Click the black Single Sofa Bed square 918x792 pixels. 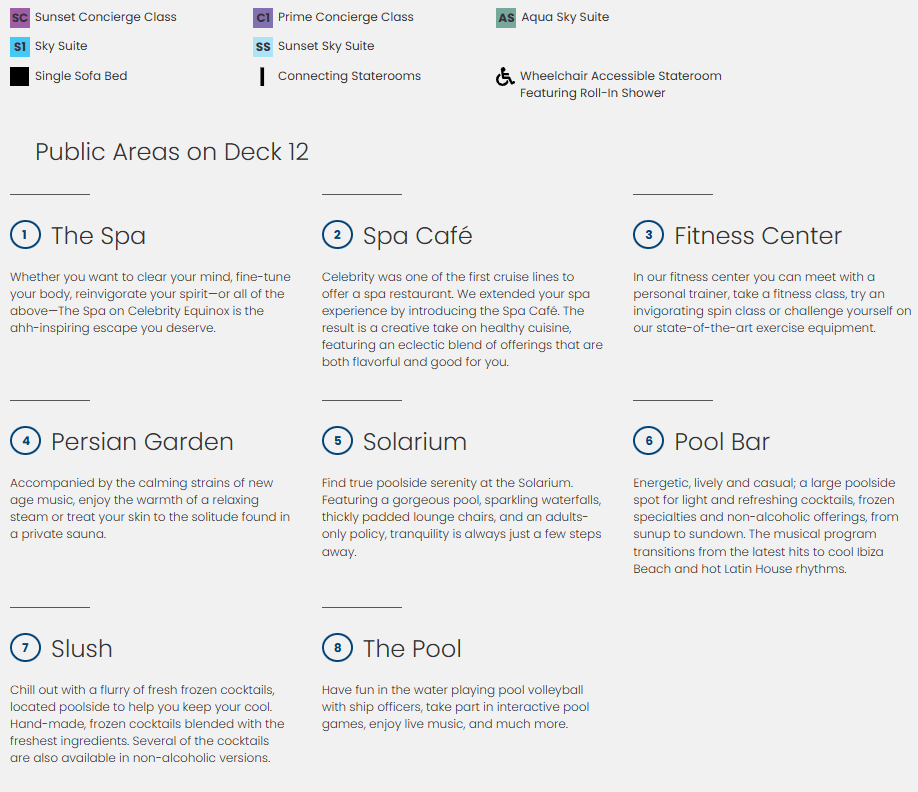pos(19,76)
